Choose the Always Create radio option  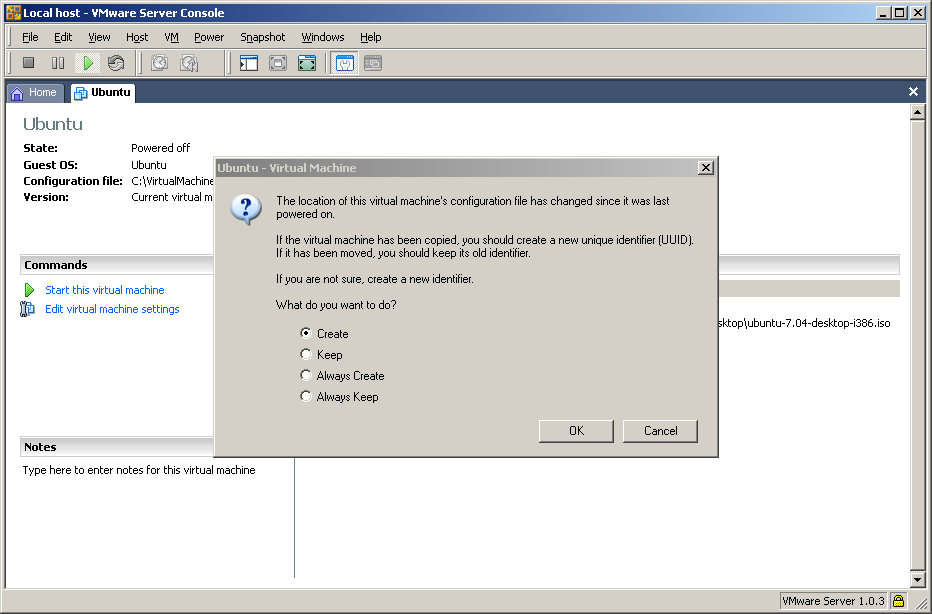pyautogui.click(x=306, y=375)
